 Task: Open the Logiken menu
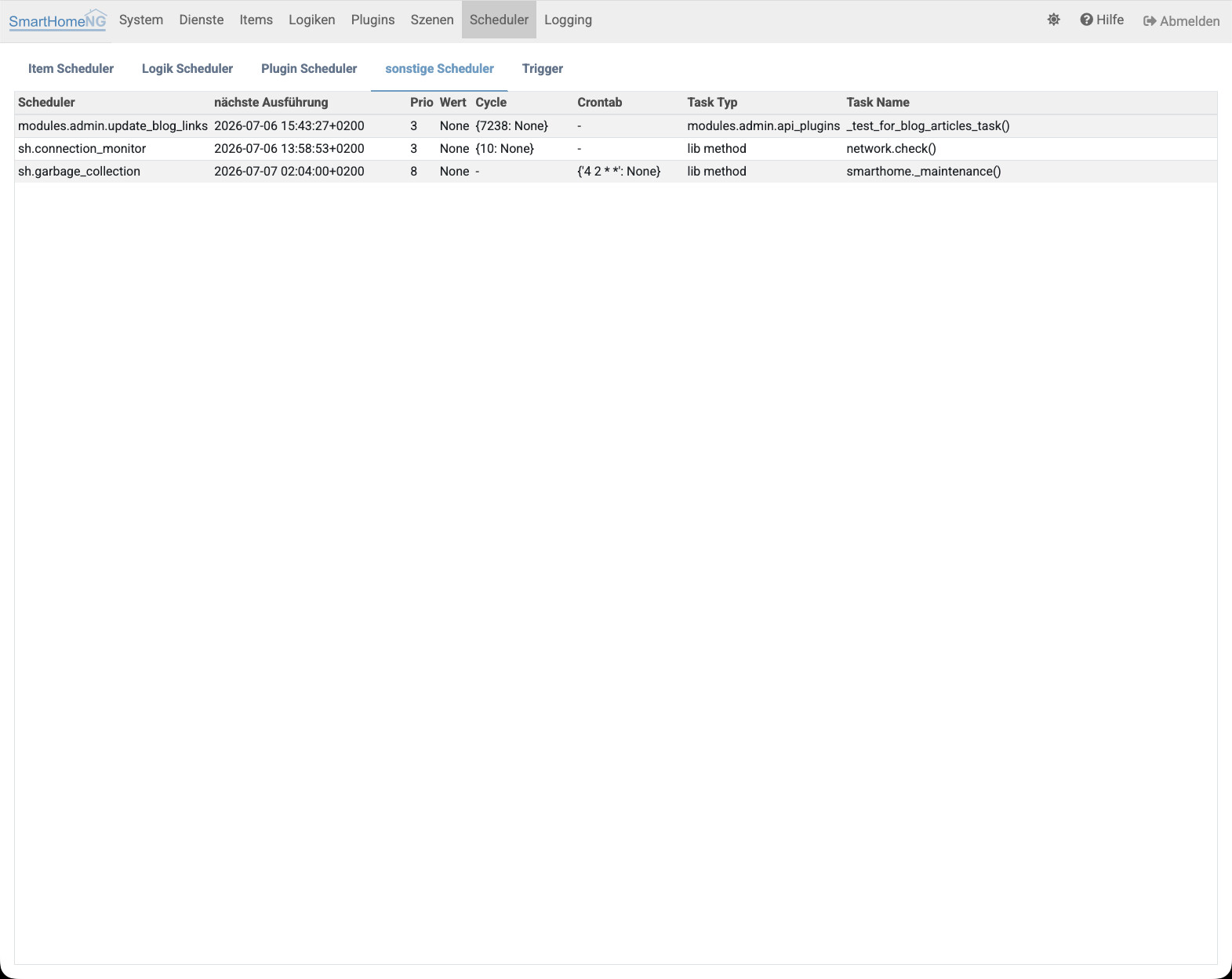[312, 20]
